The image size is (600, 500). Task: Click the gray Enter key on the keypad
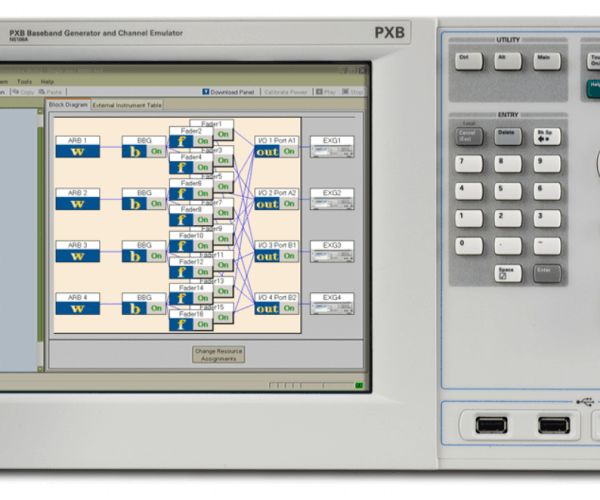click(x=547, y=274)
